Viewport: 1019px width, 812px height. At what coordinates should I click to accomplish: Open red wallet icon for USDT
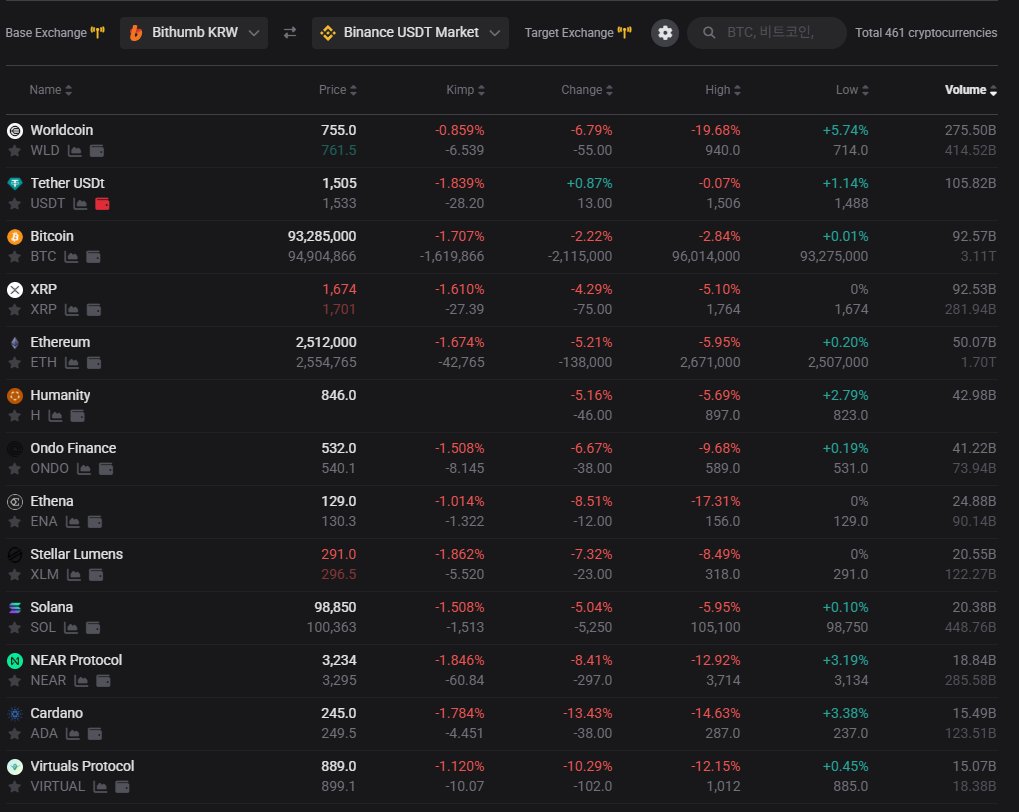coord(102,204)
